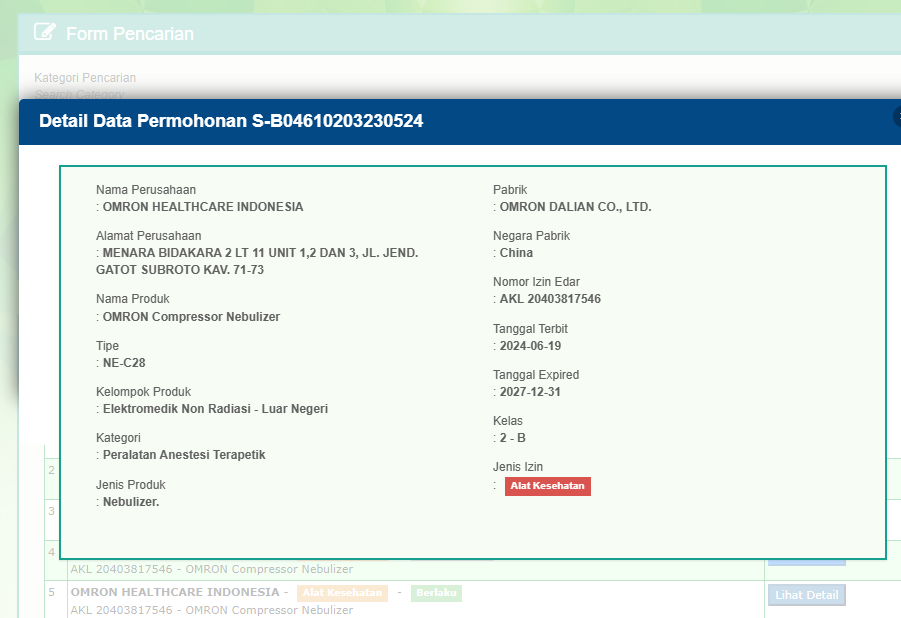901x618 pixels.
Task: Click OMRON HEALTHCARE INDONESIA in row 5
Action: (x=174, y=592)
